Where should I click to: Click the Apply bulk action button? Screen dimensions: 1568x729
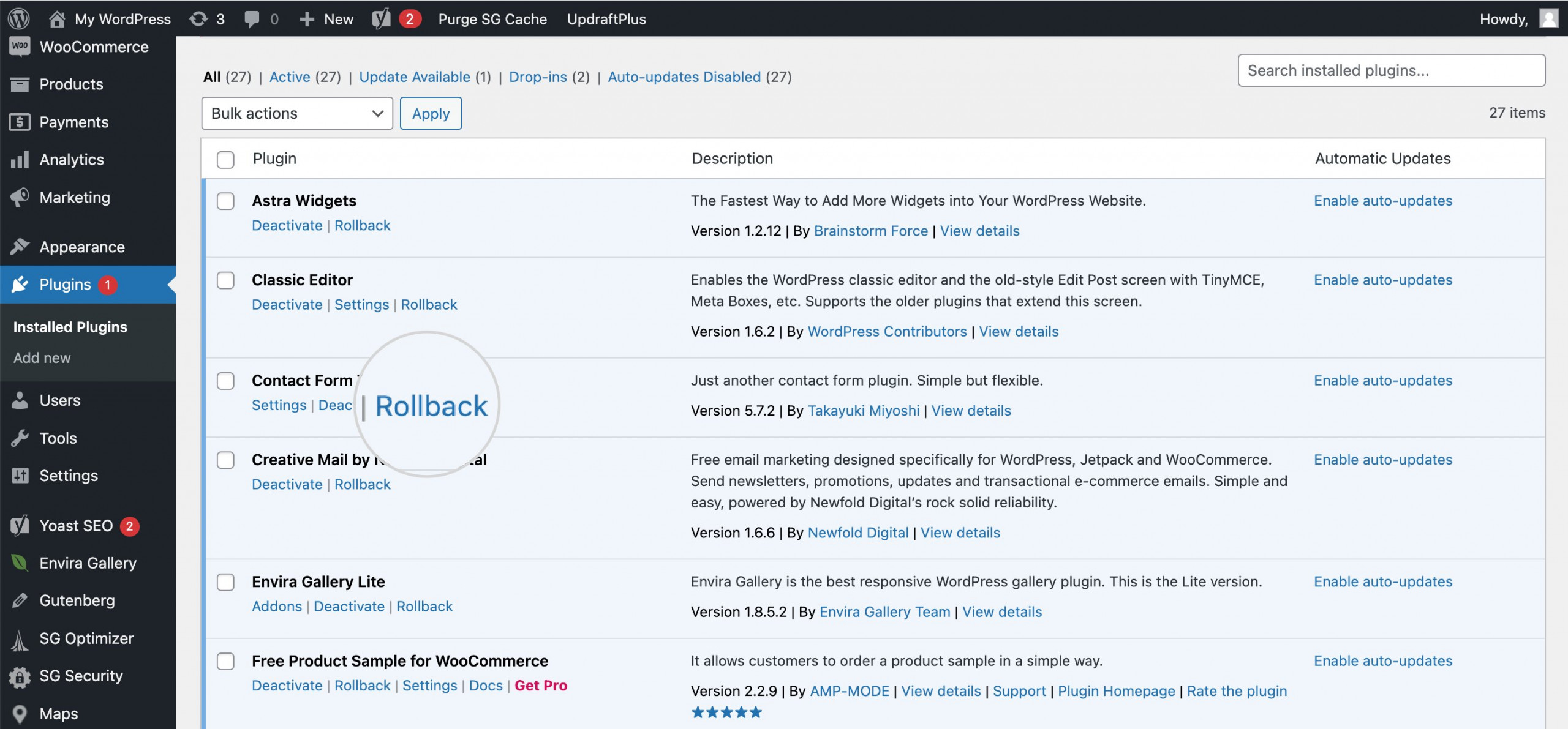coord(431,113)
